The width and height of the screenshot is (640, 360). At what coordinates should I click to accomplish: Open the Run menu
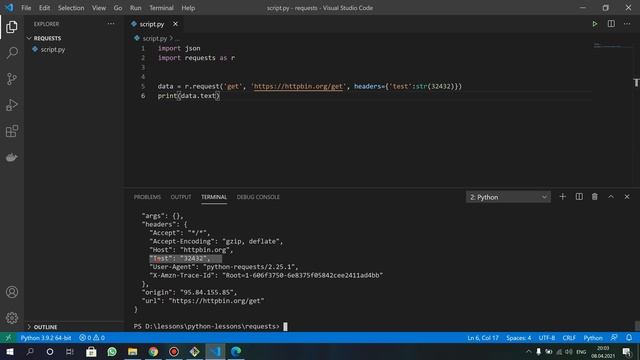pyautogui.click(x=136, y=8)
